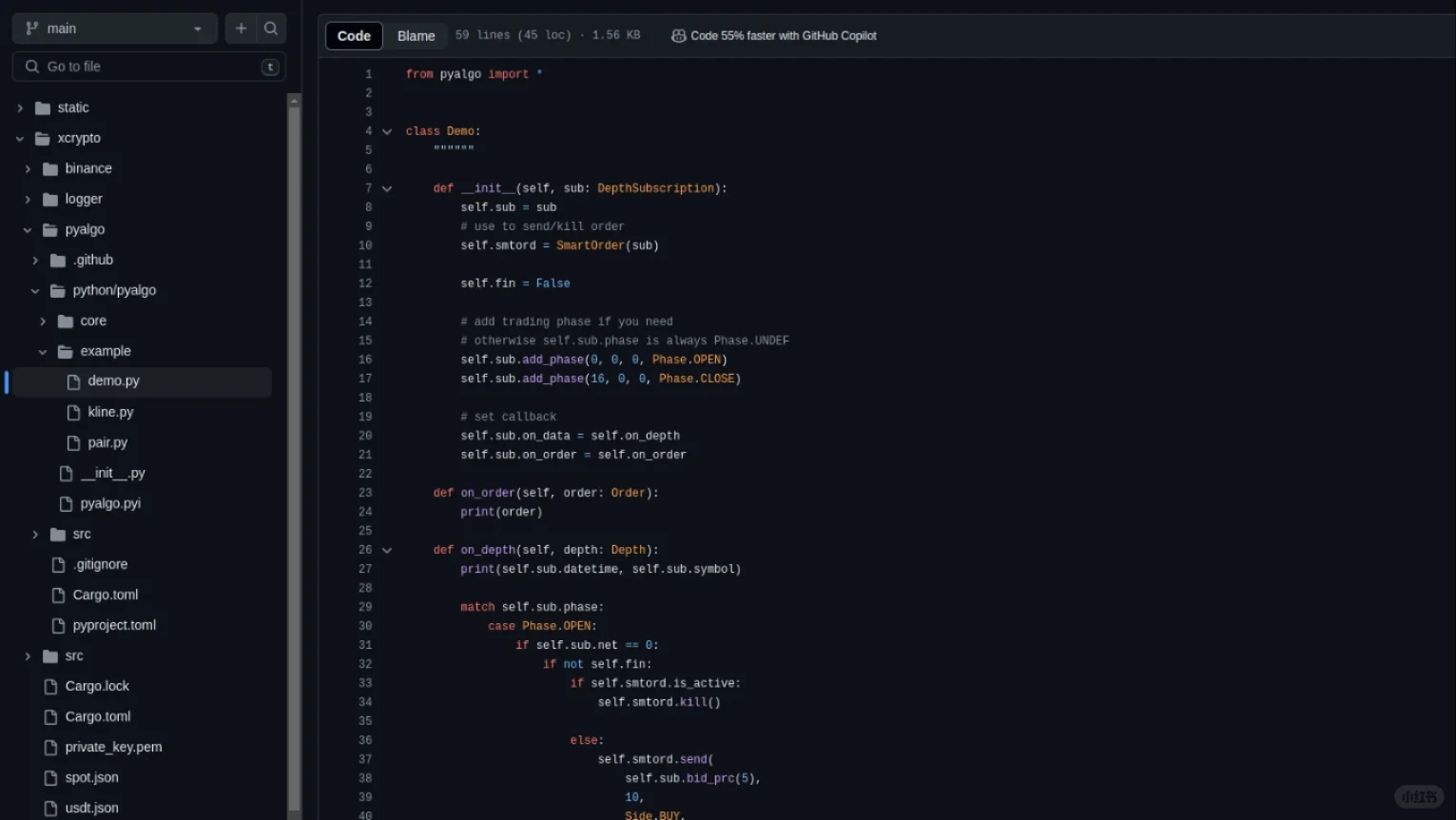Click the SmartOrder text on line 10

[x=591, y=245]
